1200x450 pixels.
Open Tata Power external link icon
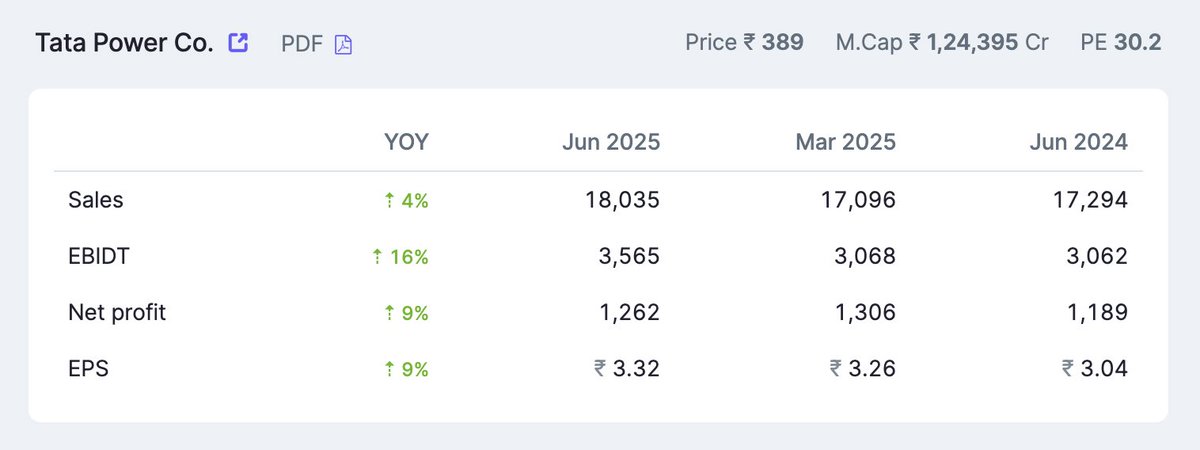tap(238, 43)
